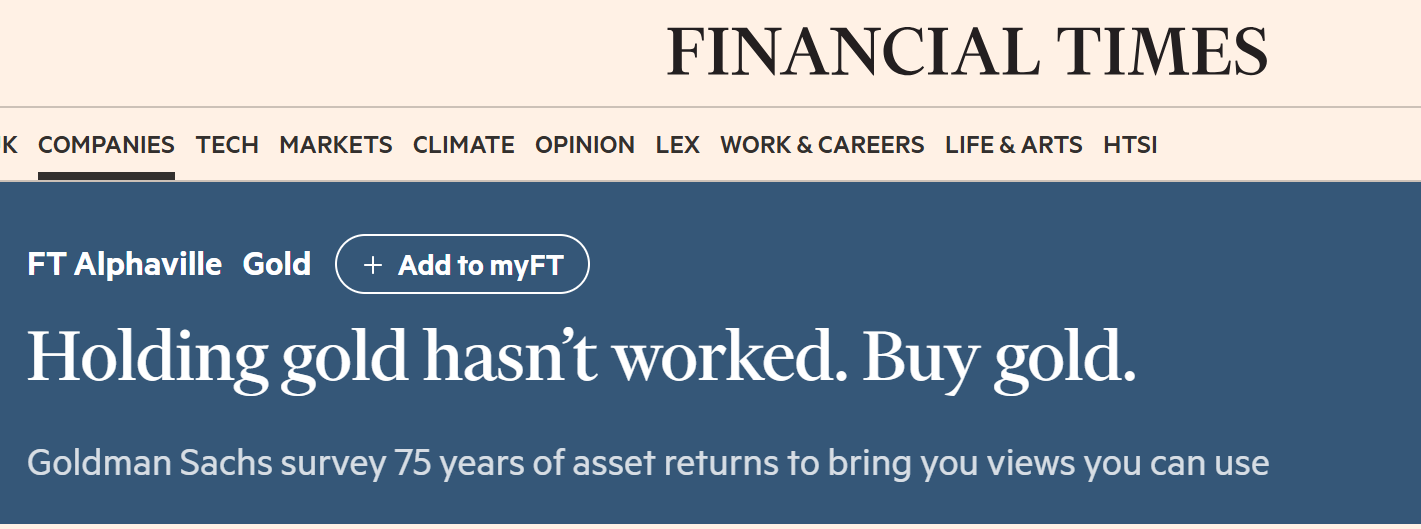Navigate to the Climate section
Screen dimensions: 1421x529
(463, 145)
